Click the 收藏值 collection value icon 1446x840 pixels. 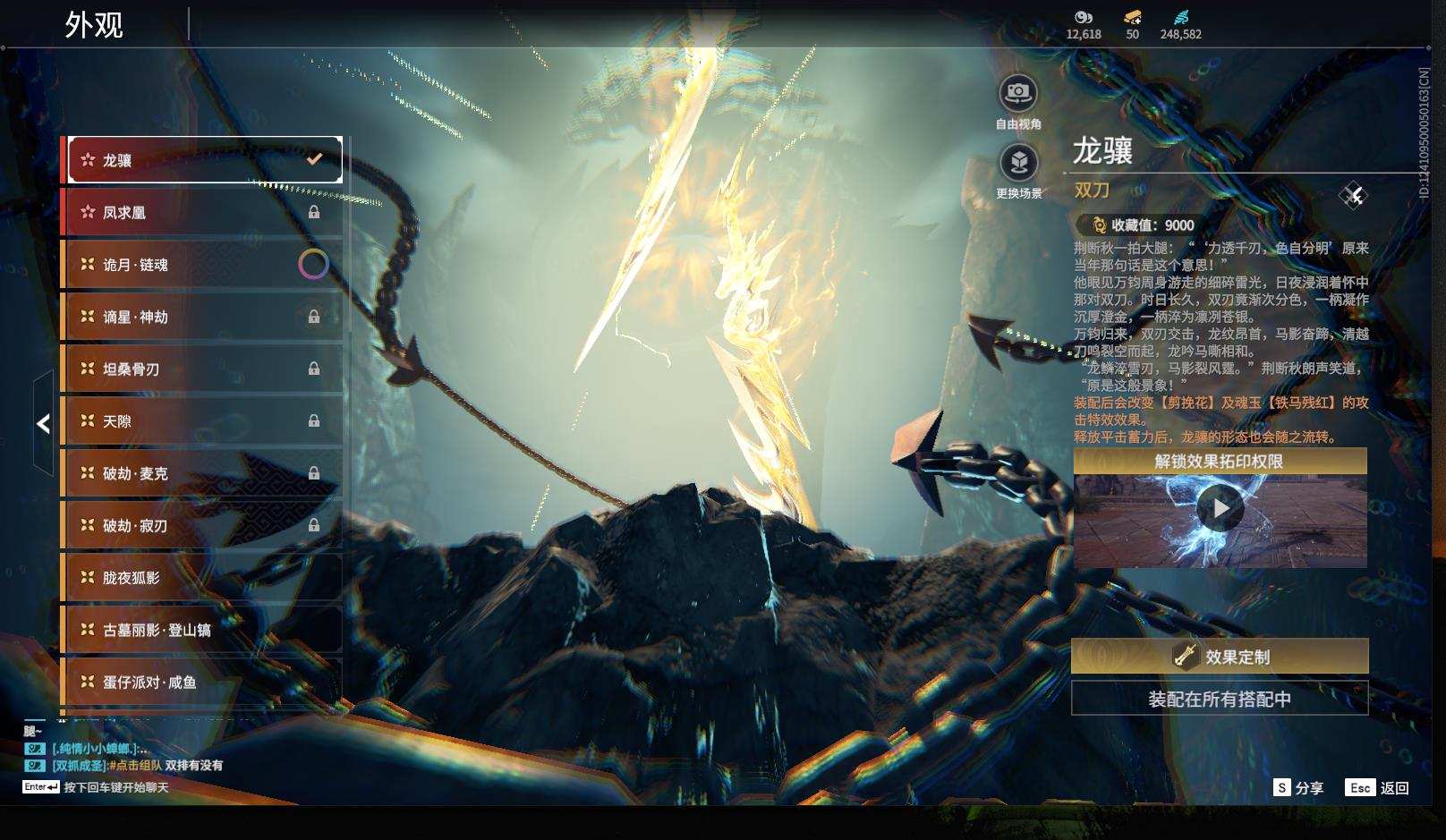tap(1099, 225)
